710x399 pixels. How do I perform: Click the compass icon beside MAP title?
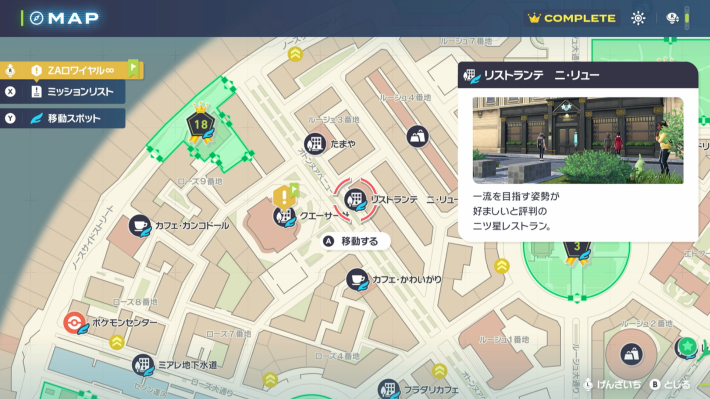37,18
